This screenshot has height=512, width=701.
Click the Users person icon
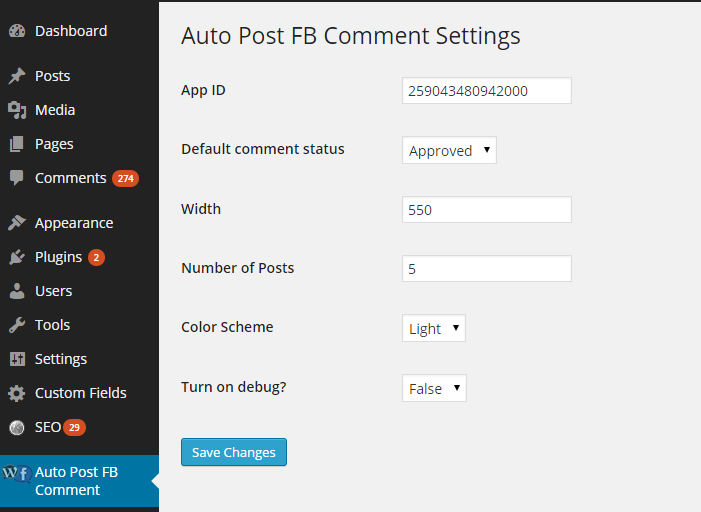17,291
